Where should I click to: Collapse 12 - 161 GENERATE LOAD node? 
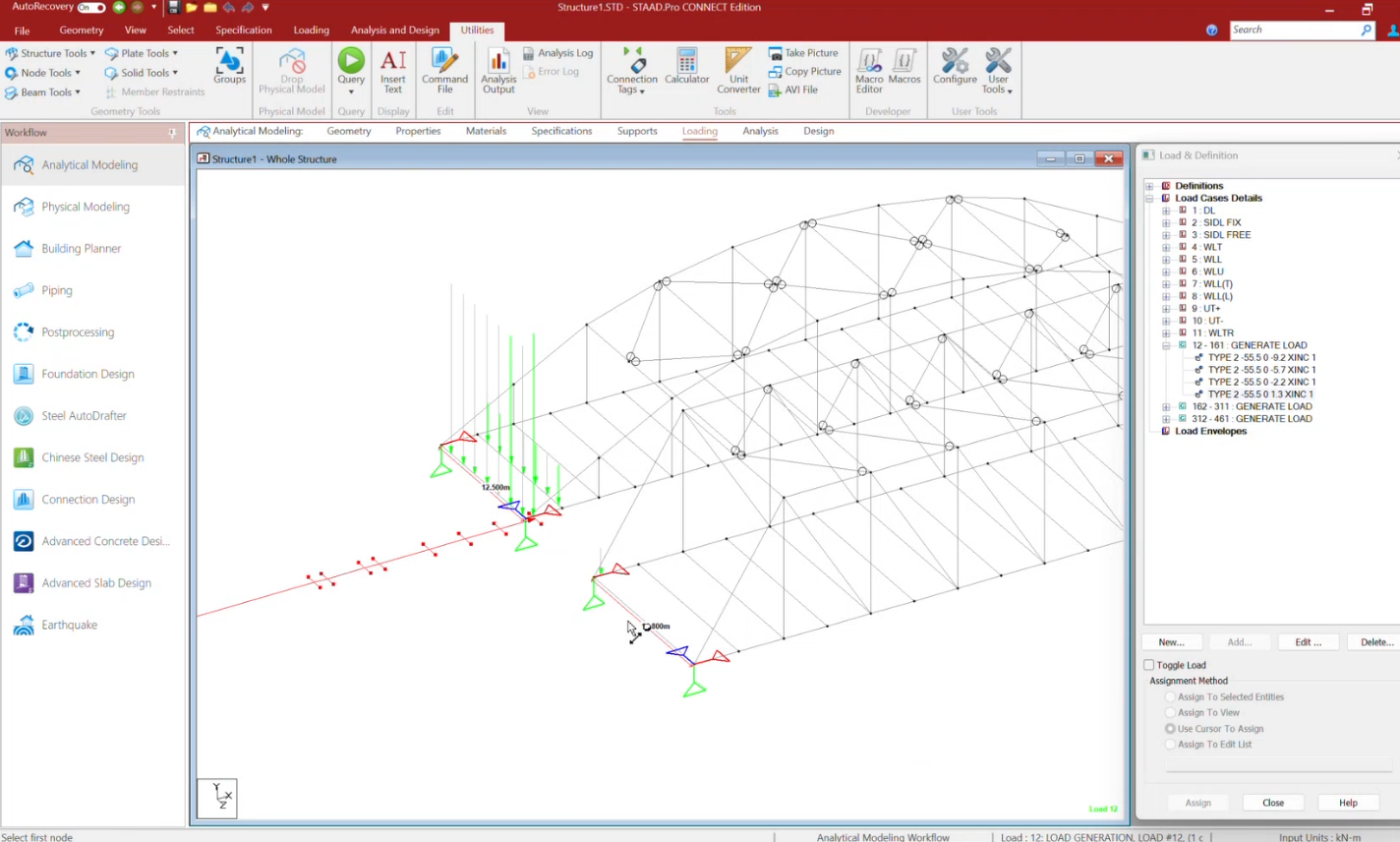point(1166,345)
